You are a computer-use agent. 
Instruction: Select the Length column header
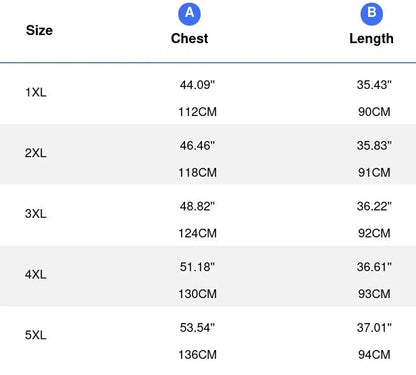[371, 39]
